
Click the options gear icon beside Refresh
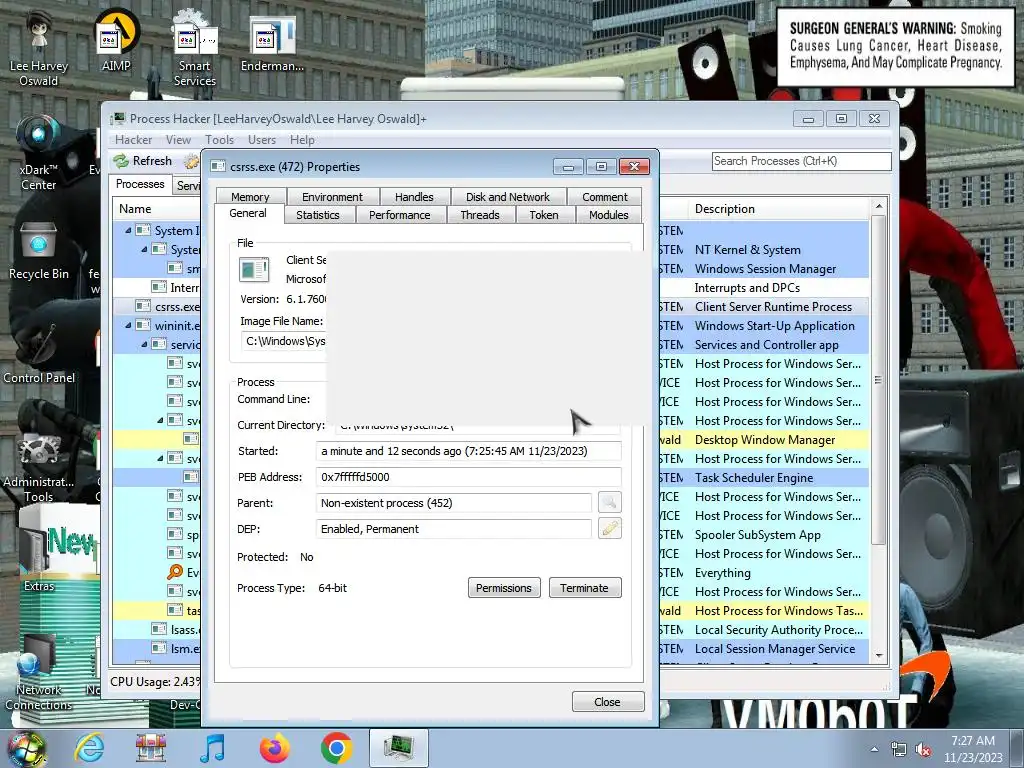[x=191, y=161]
